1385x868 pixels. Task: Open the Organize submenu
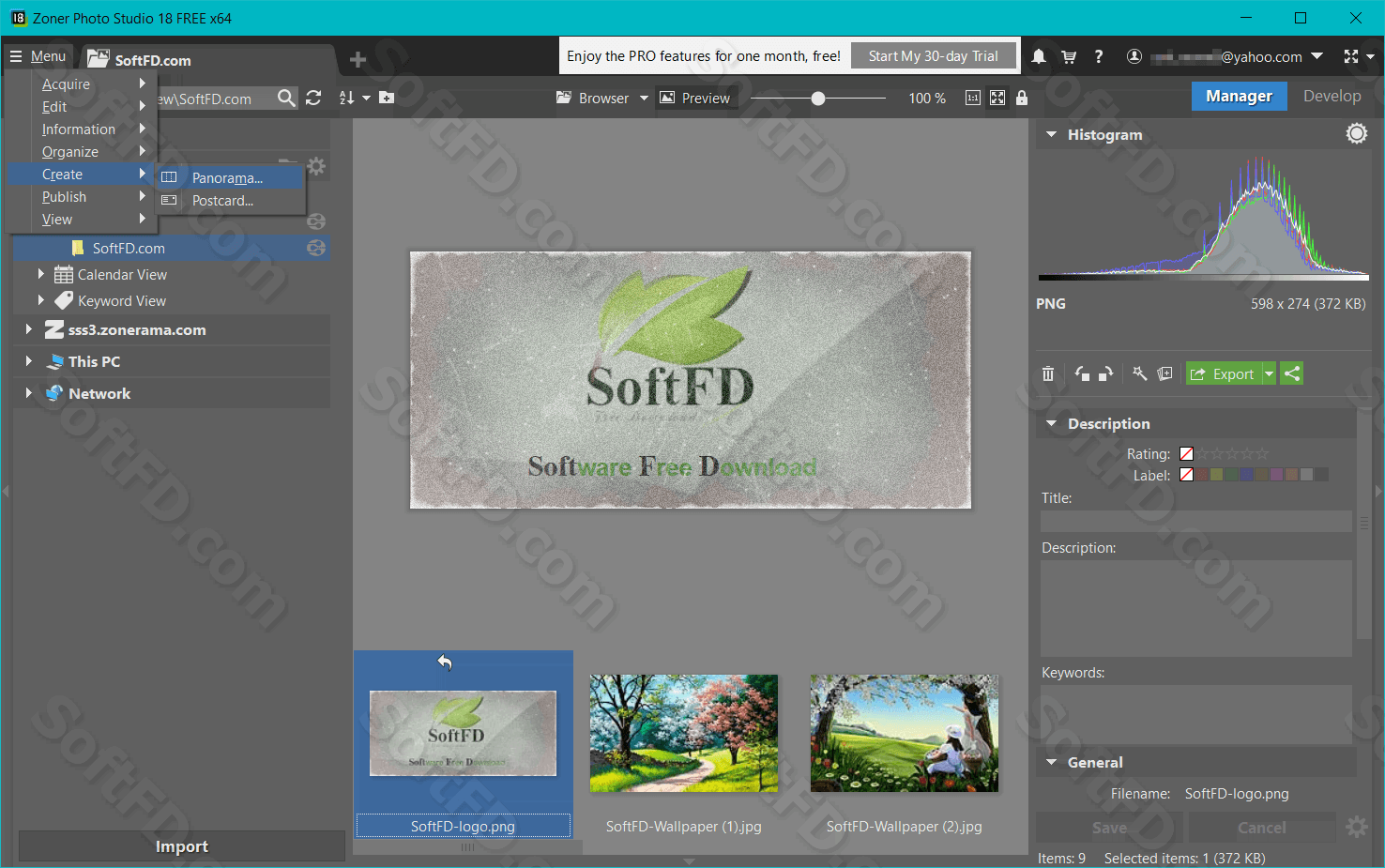pos(82,151)
